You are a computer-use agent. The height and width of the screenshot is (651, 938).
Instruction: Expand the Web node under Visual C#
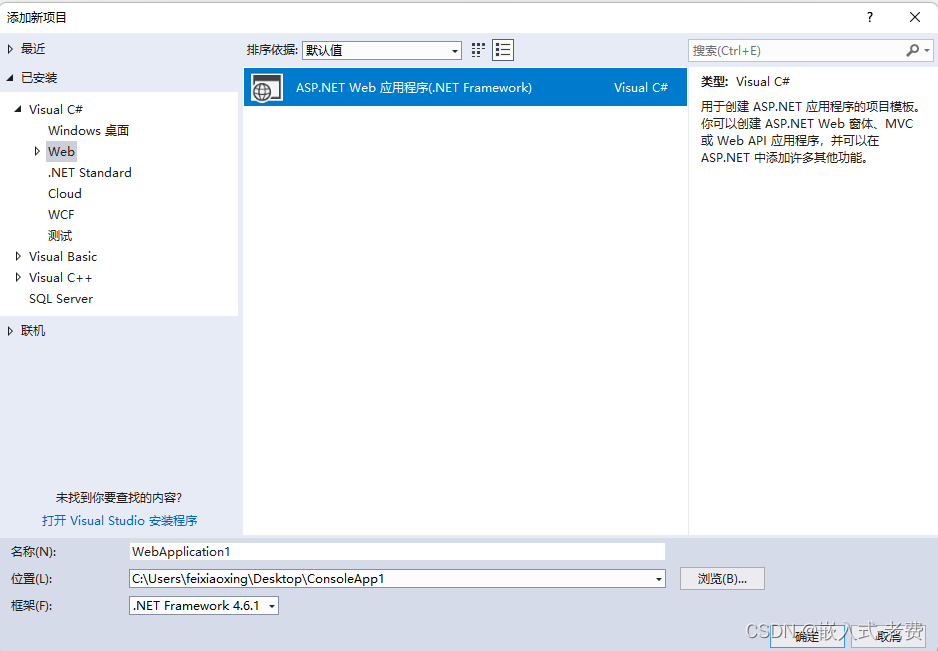tap(39, 151)
